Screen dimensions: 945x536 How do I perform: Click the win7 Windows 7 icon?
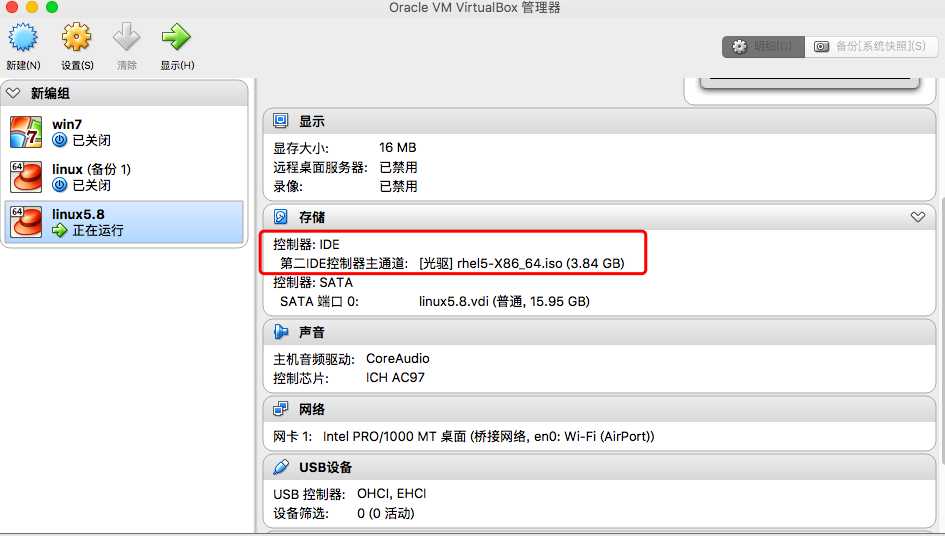pyautogui.click(x=26, y=133)
